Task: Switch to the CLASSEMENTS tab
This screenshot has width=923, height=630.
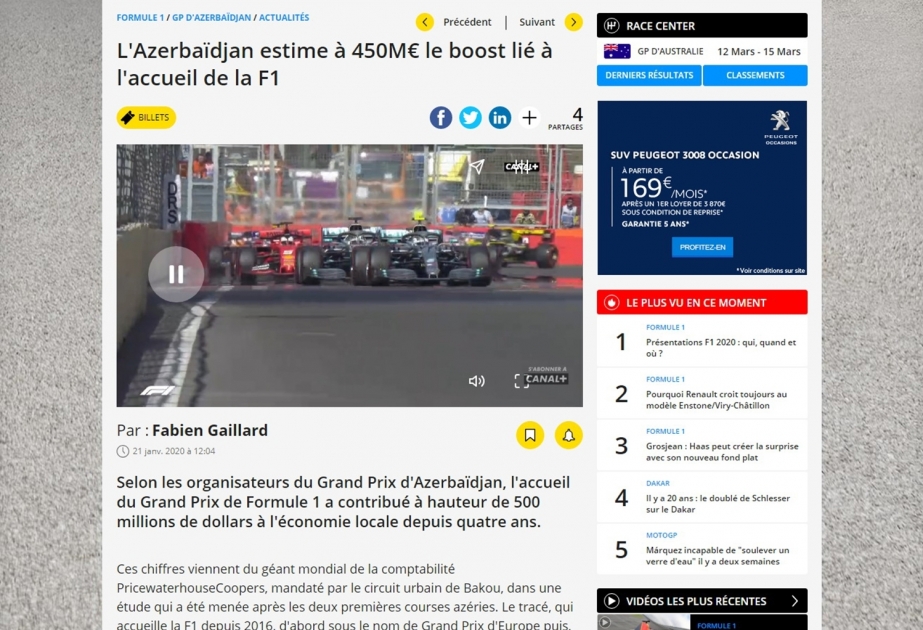Action: click(755, 75)
